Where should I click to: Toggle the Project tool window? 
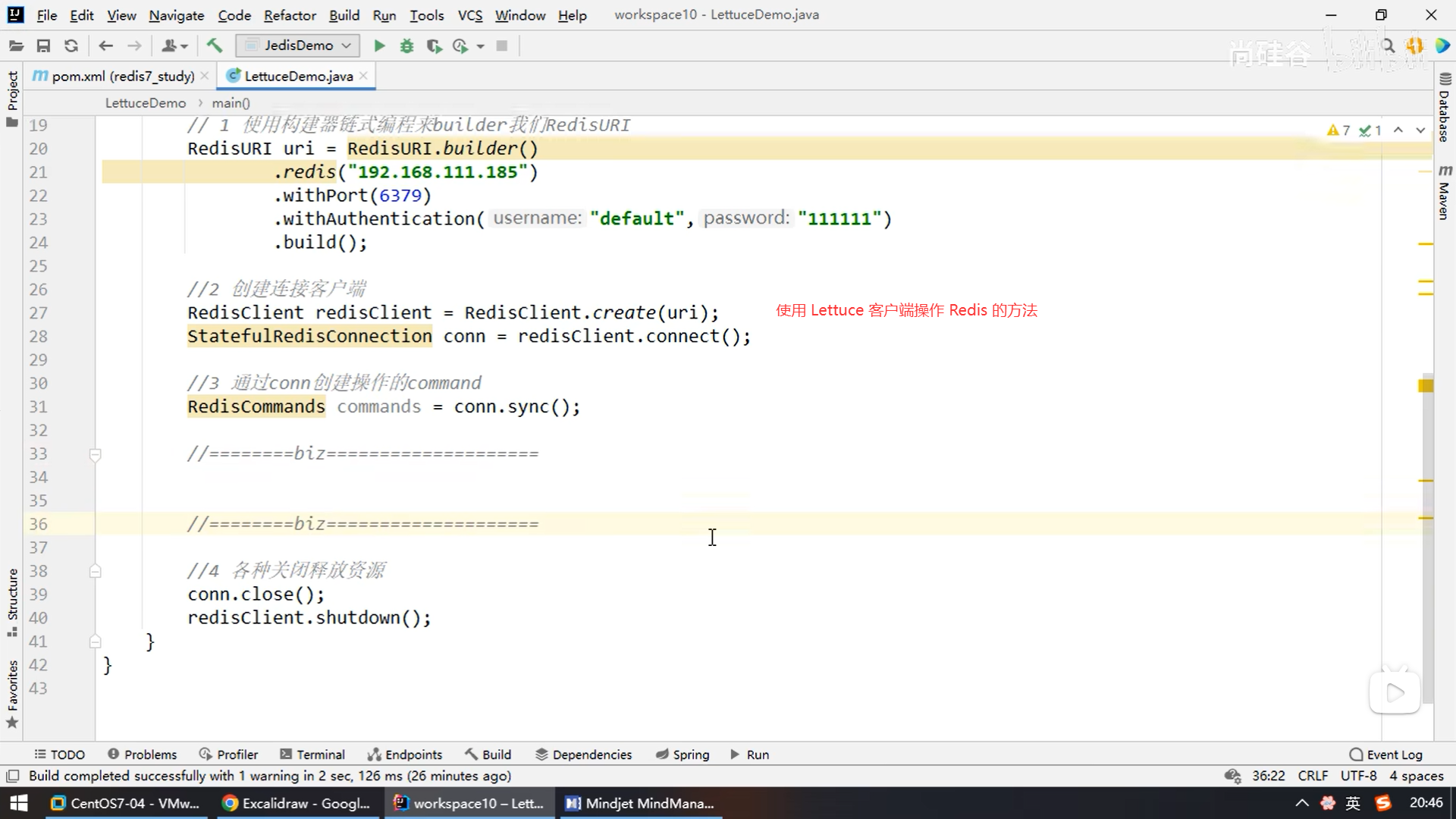tap(12, 97)
